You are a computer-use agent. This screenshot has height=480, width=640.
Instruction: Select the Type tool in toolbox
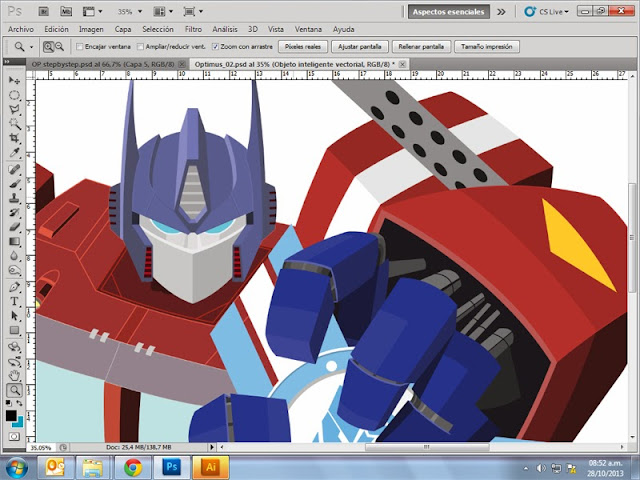(x=14, y=300)
